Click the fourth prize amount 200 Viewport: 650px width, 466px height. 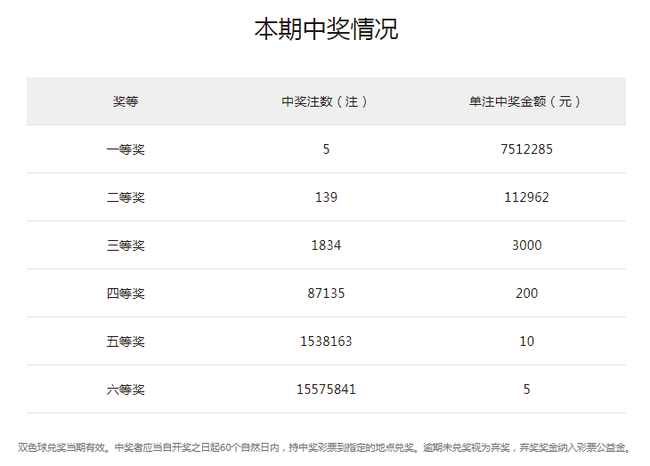pos(526,294)
